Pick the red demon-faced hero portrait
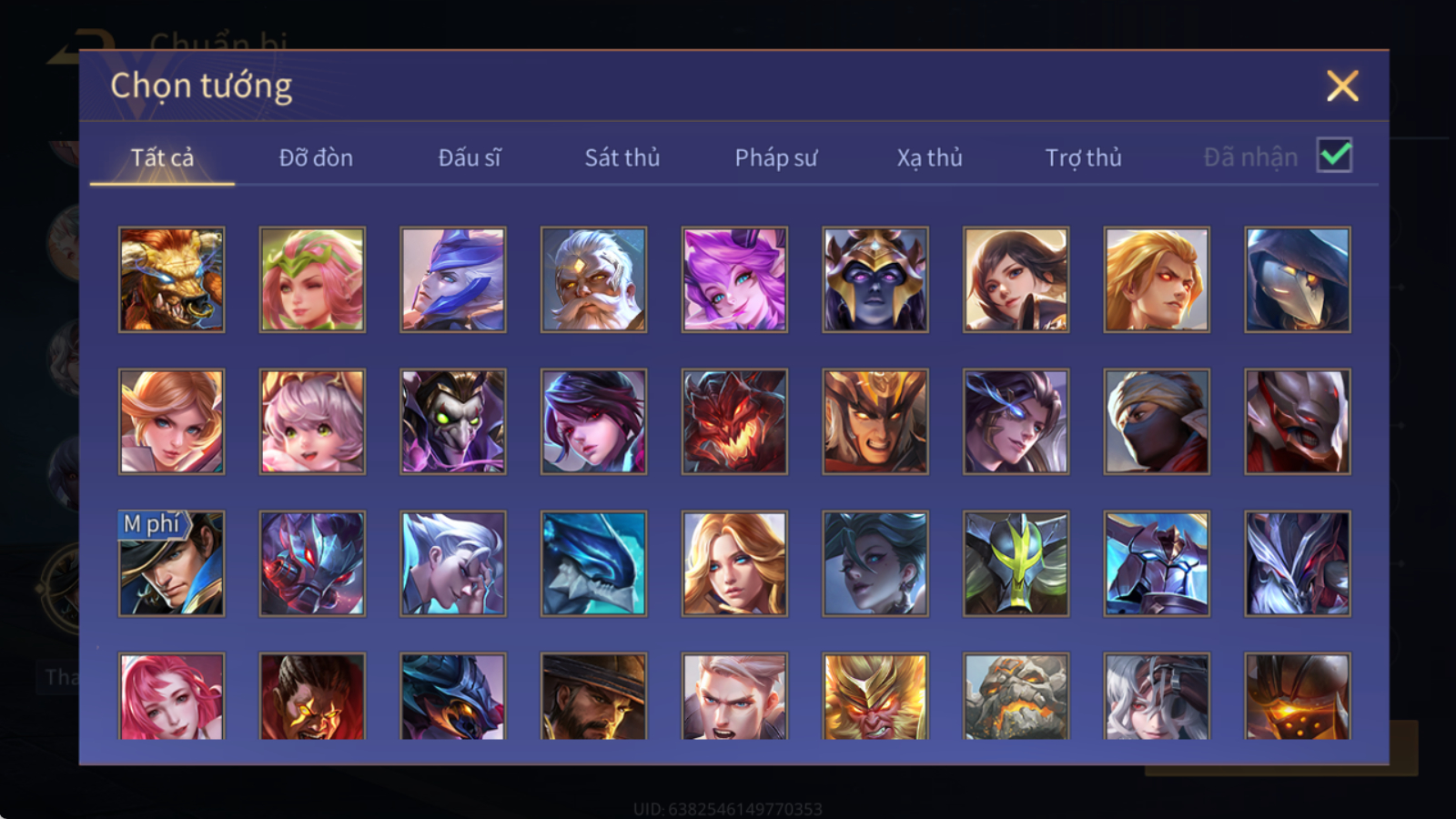Screen dimensions: 1456x819 pos(734,421)
